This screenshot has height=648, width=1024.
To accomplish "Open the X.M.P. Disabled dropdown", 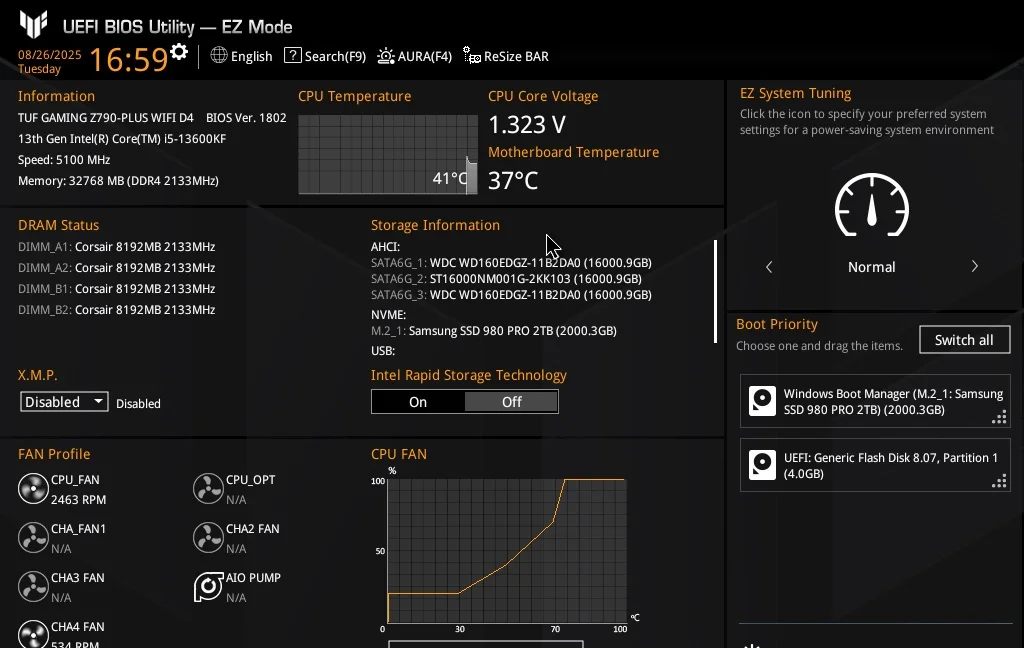I will [x=64, y=402].
